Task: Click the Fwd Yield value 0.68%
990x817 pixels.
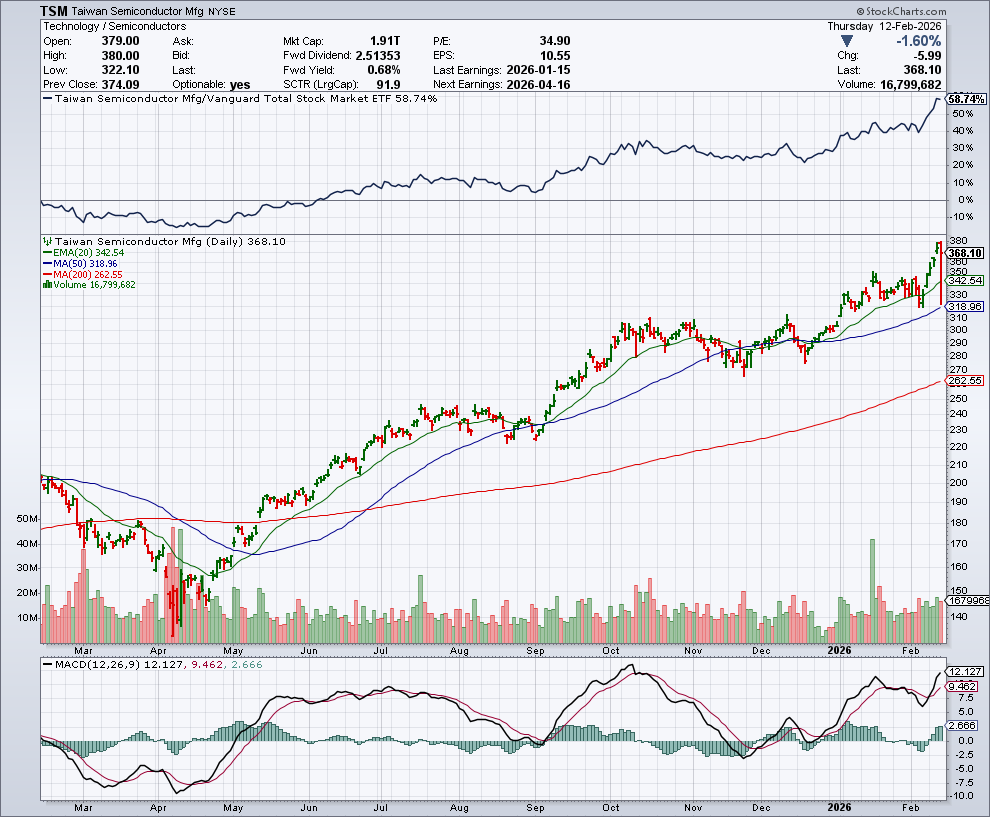Action: [384, 70]
